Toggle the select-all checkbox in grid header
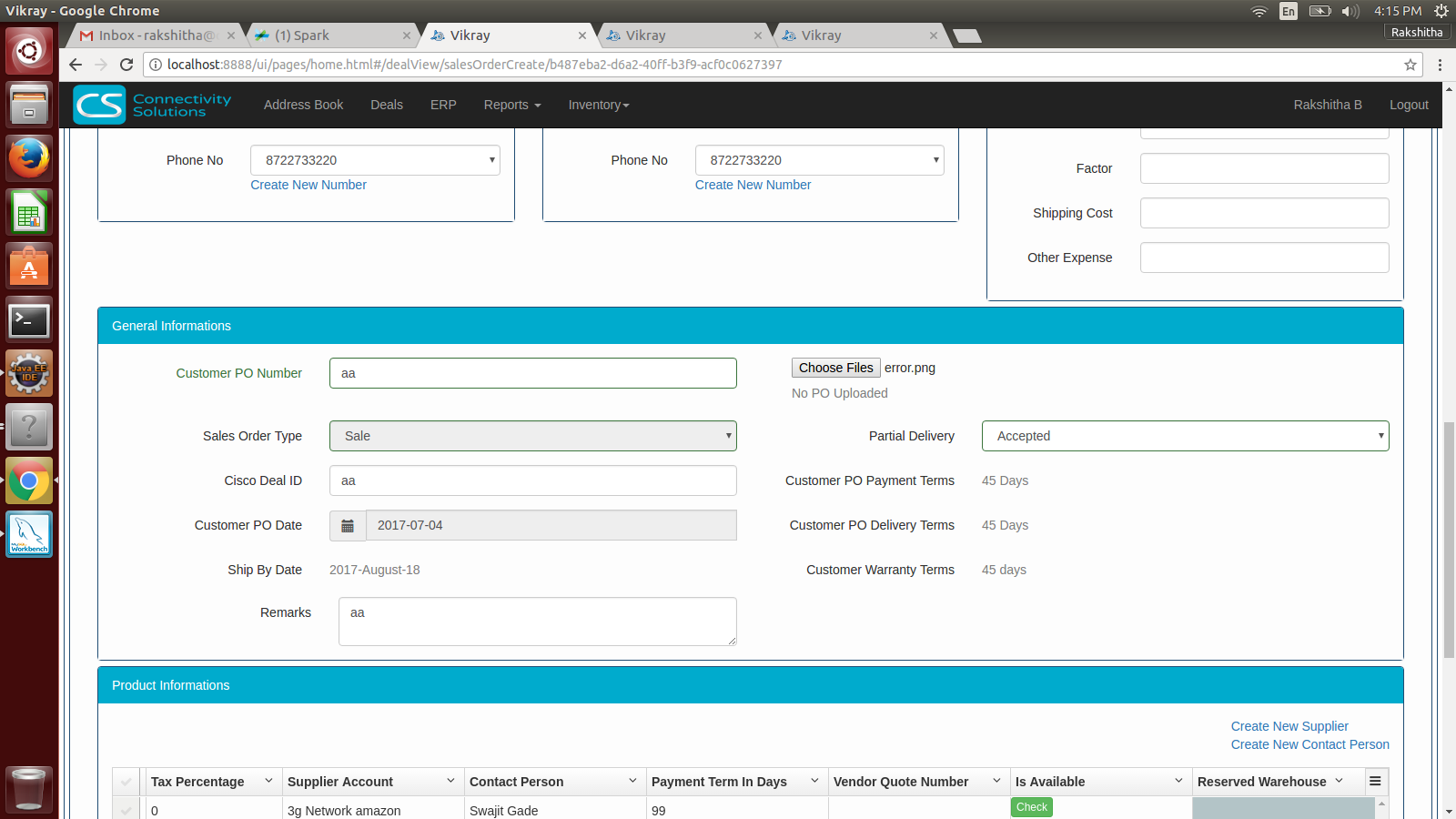 coord(126,782)
